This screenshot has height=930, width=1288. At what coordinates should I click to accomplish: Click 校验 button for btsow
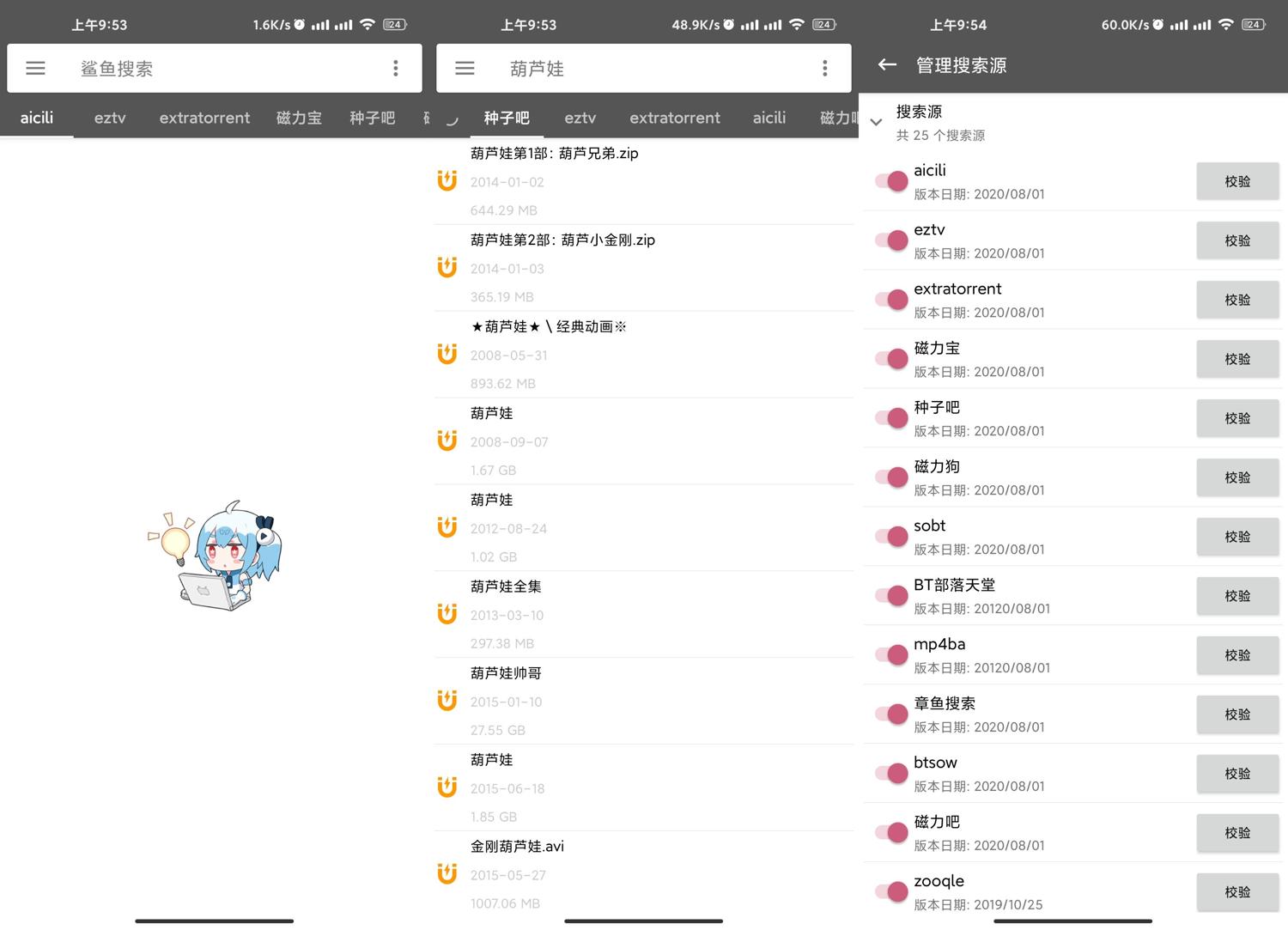click(1237, 774)
